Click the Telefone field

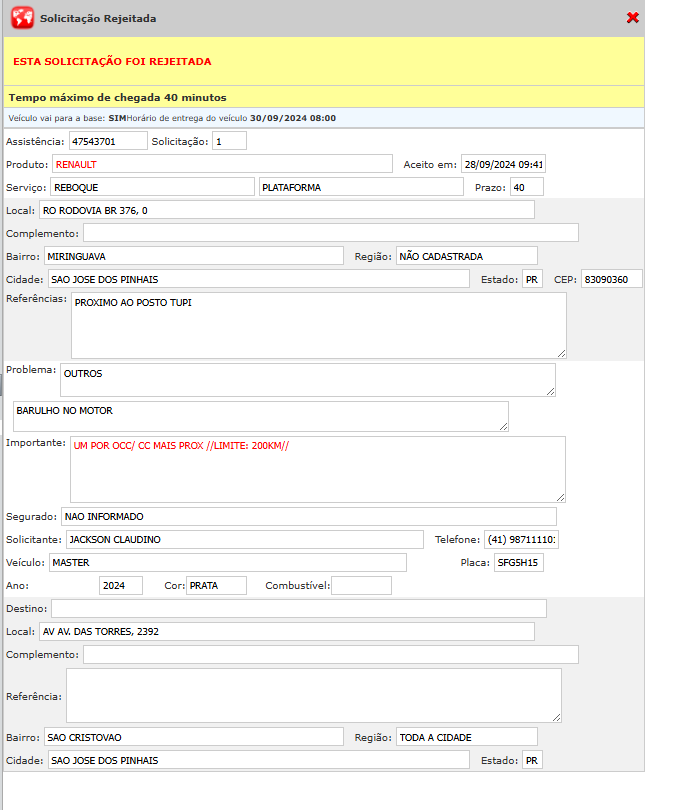coord(522,540)
